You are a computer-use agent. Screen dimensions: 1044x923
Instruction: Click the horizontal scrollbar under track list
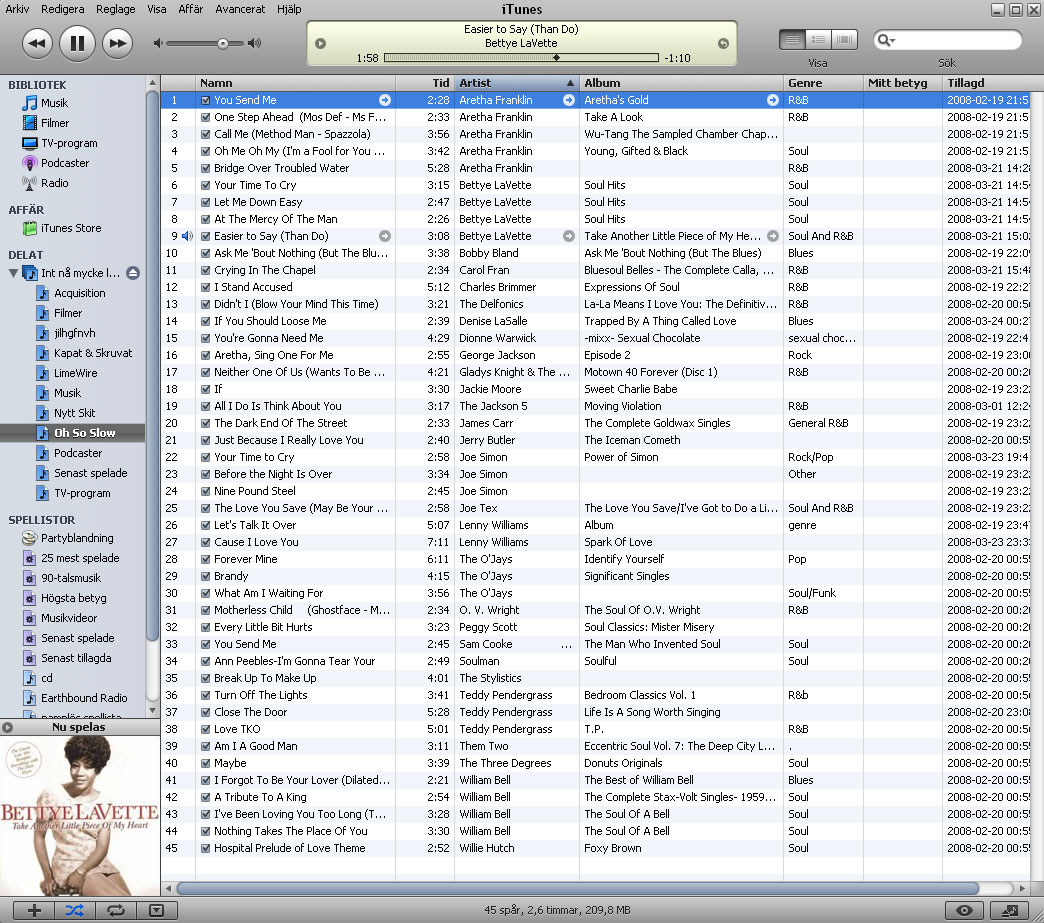pyautogui.click(x=577, y=888)
